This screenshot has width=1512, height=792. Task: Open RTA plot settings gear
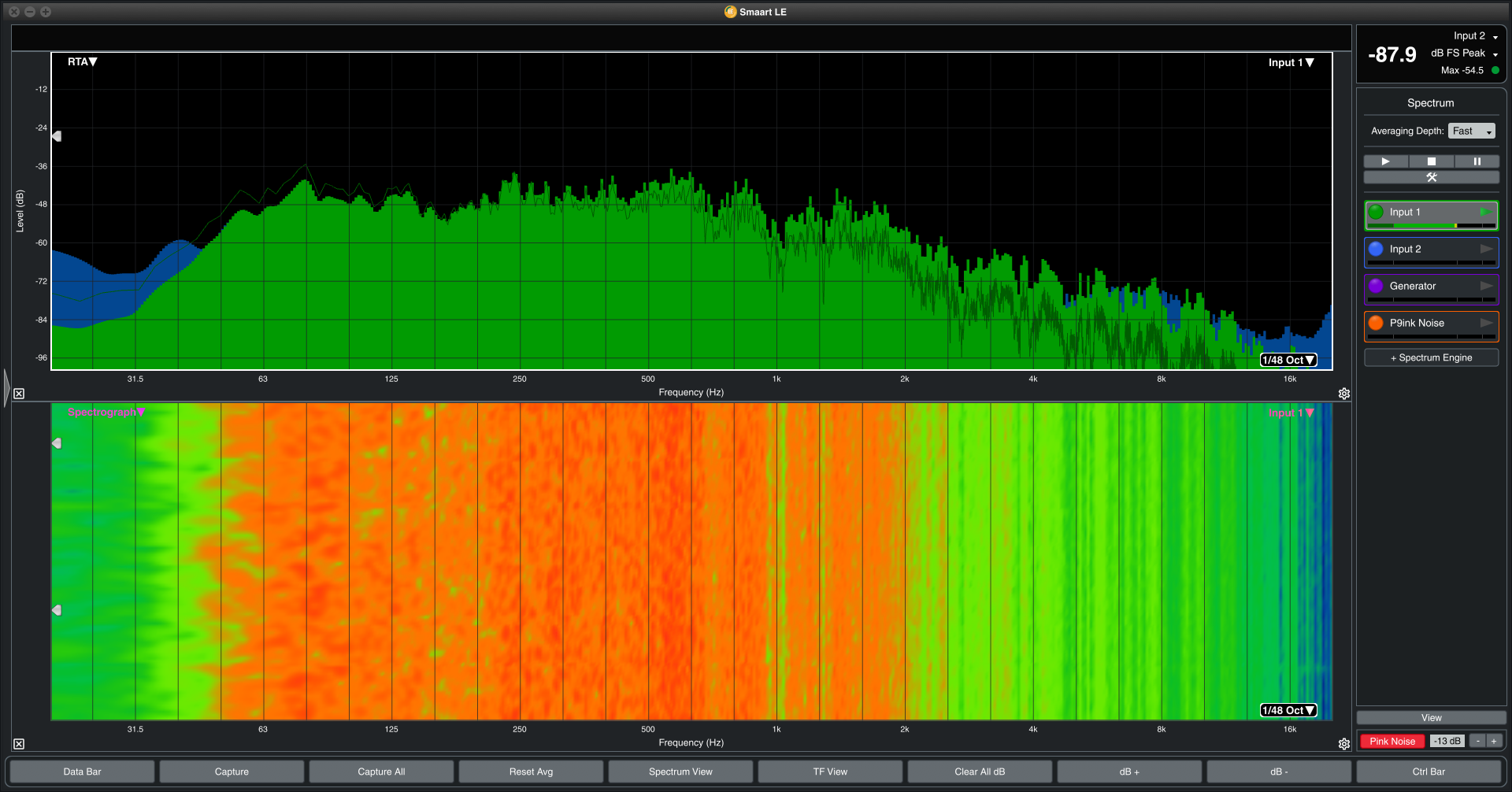point(1344,394)
